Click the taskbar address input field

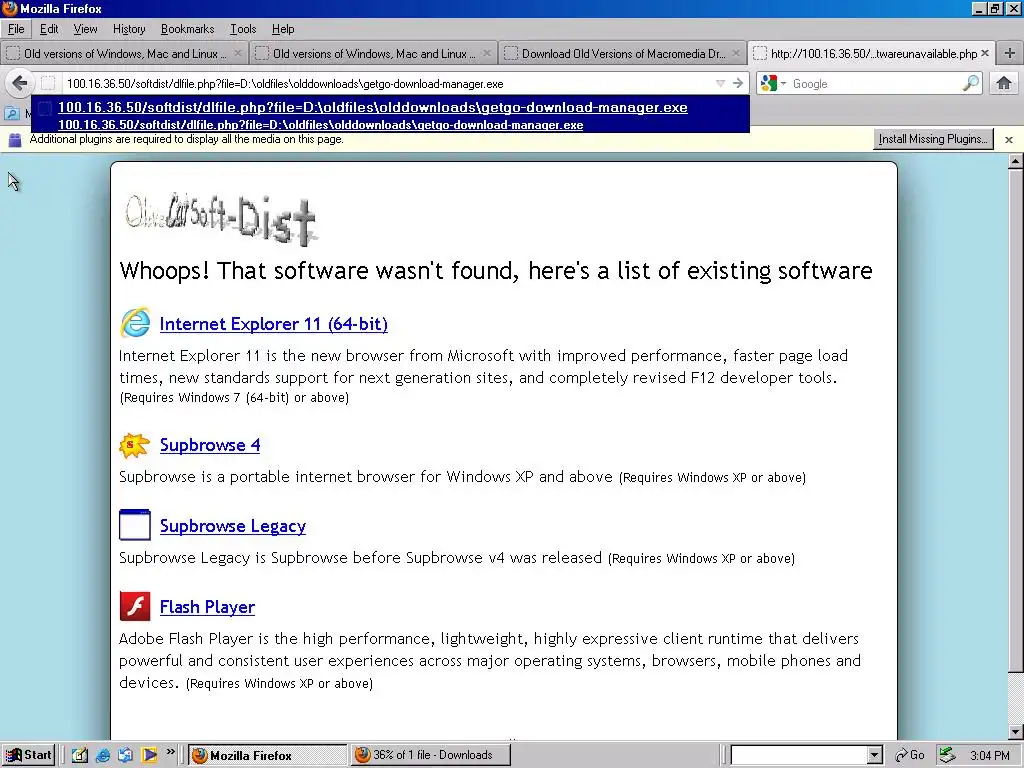799,756
